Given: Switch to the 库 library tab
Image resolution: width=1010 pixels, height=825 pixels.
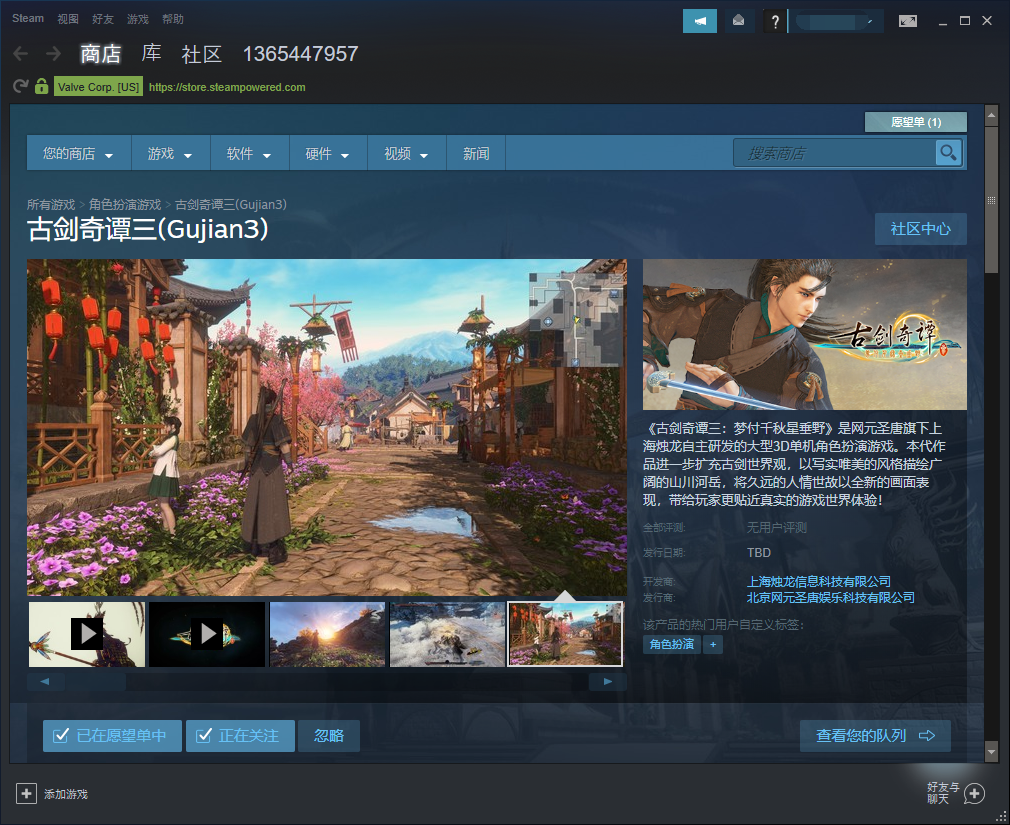Looking at the screenshot, I should (x=151, y=53).
